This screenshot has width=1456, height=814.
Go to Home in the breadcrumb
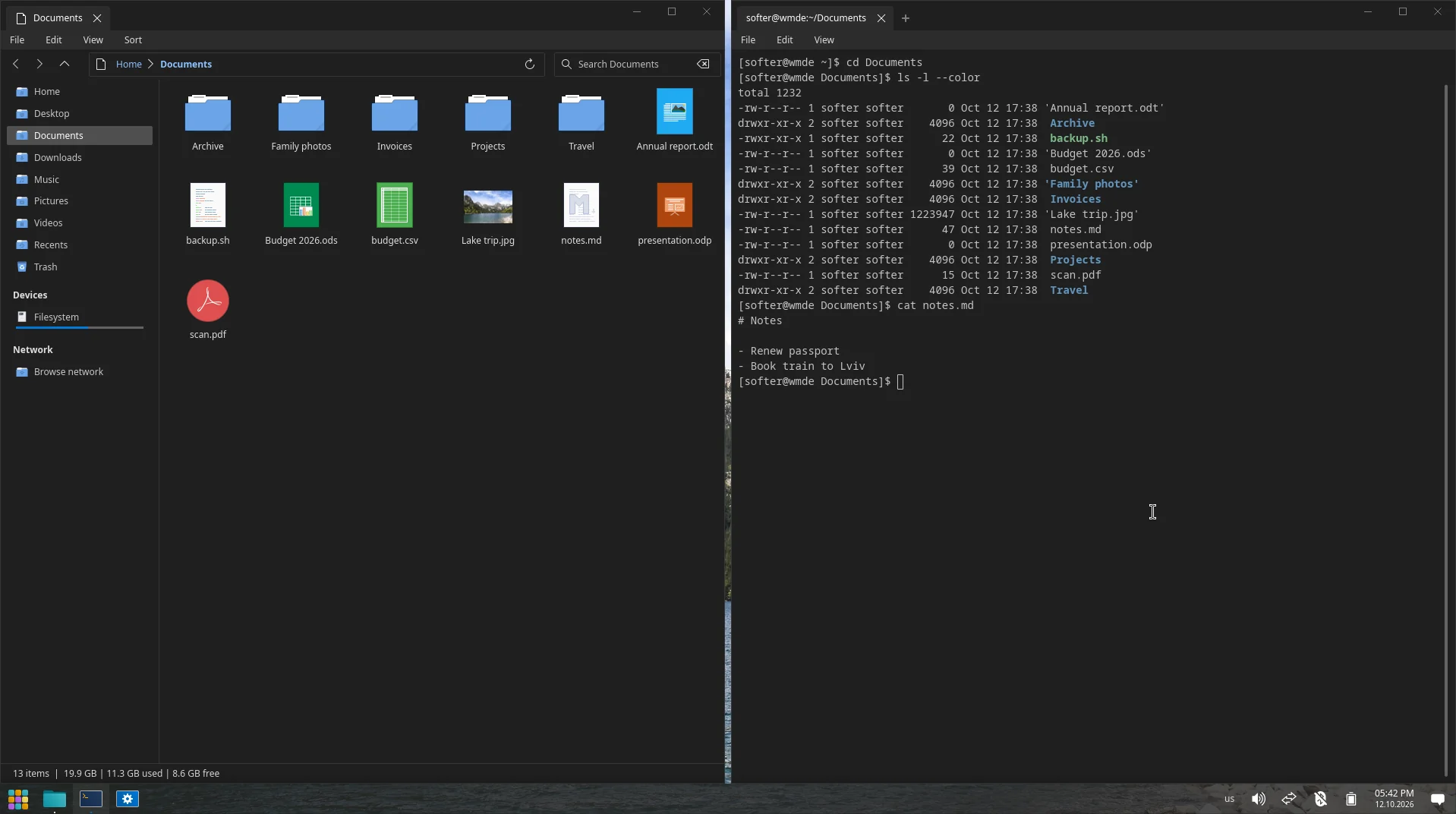[x=129, y=64]
